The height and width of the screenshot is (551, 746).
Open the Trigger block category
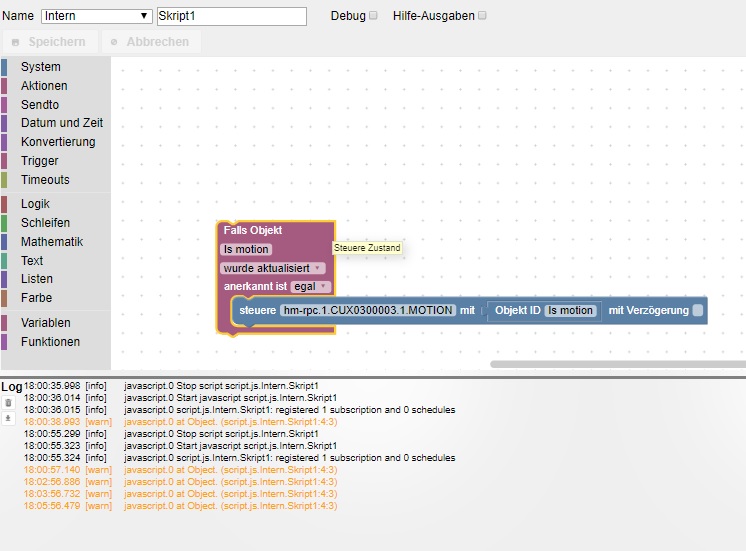pyautogui.click(x=56, y=161)
